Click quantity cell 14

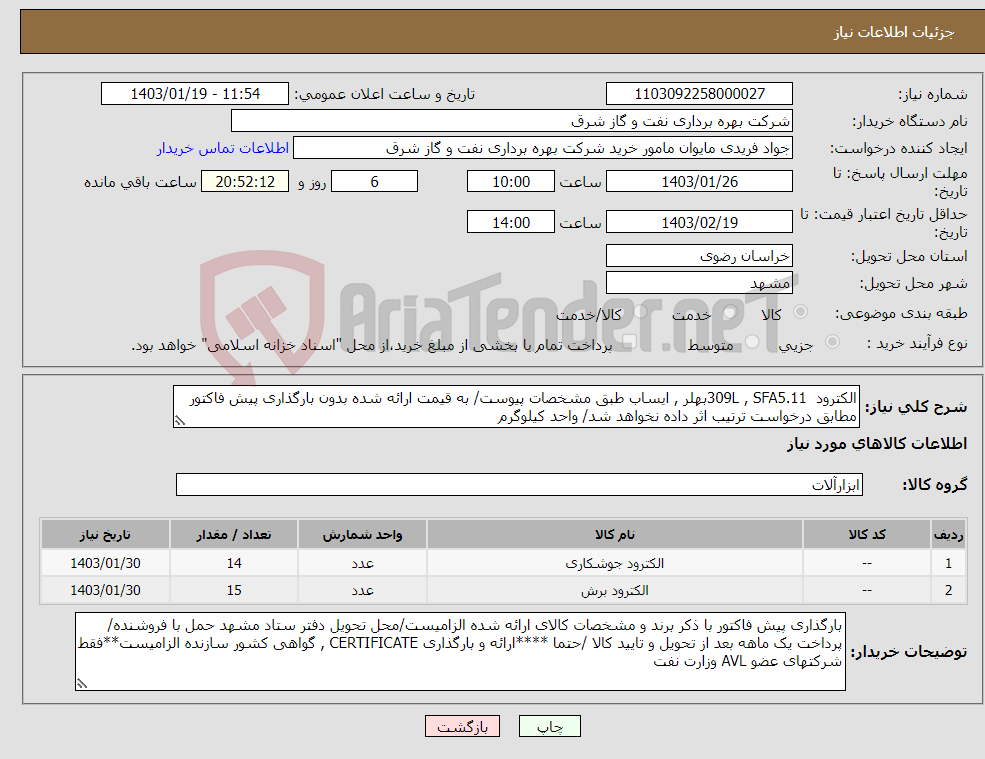234,563
